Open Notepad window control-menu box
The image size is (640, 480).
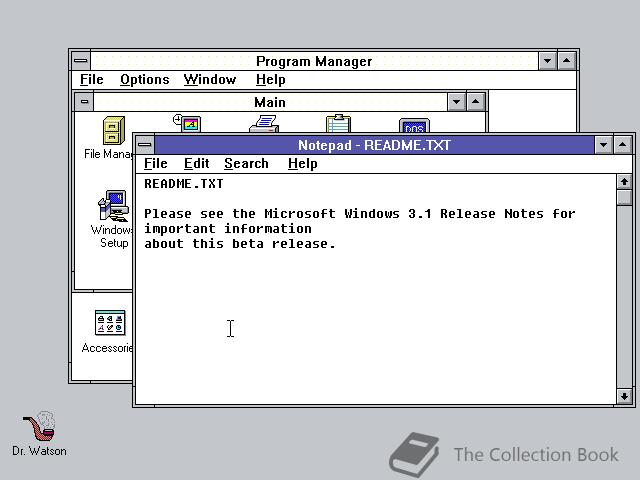point(145,144)
